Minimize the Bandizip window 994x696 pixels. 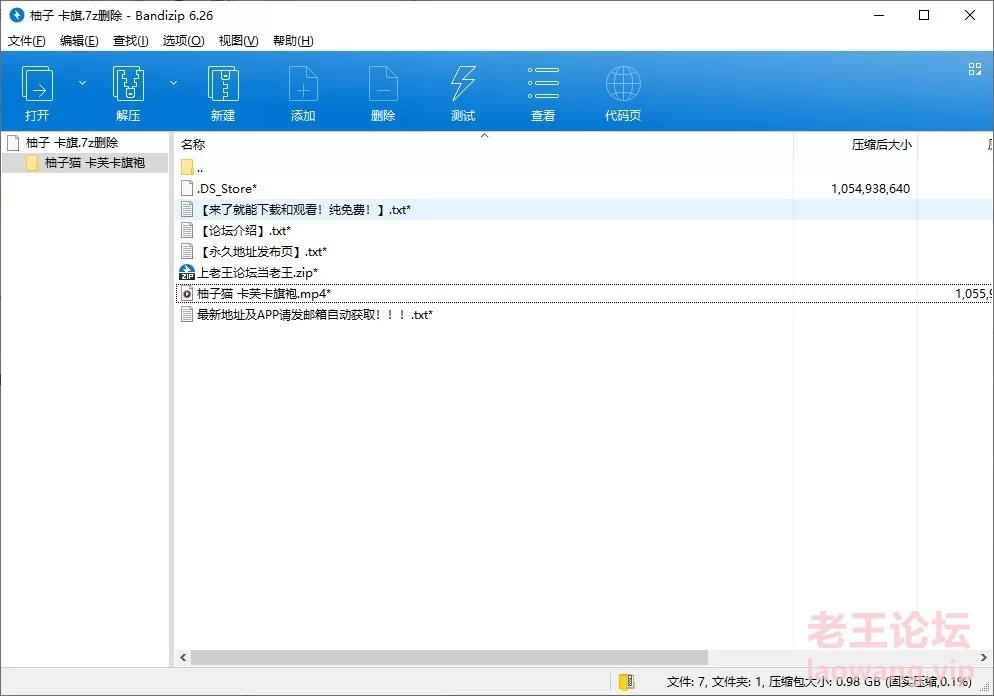pos(879,15)
